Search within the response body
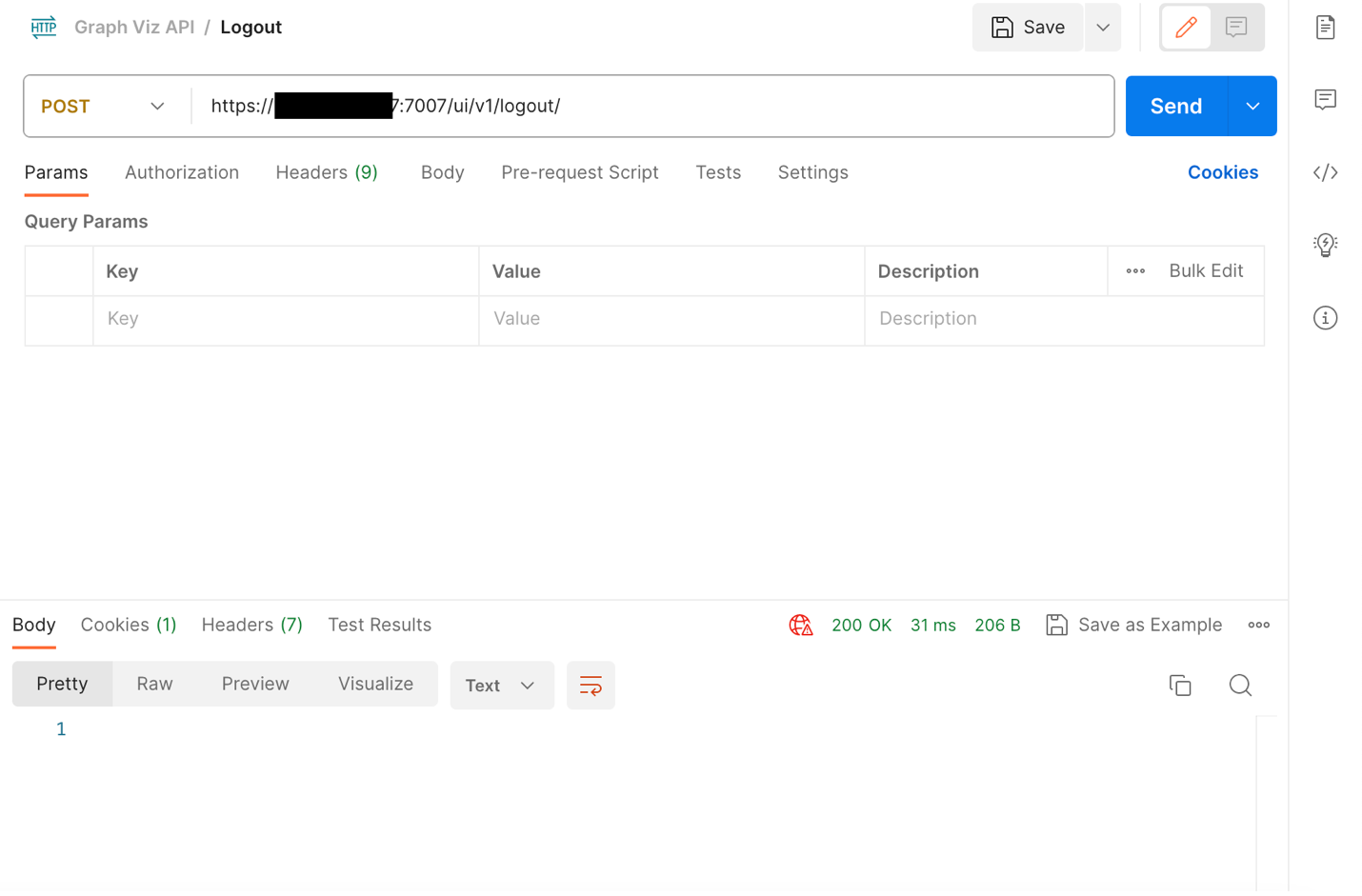Screen dimensions: 1362x896 pos(1240,685)
